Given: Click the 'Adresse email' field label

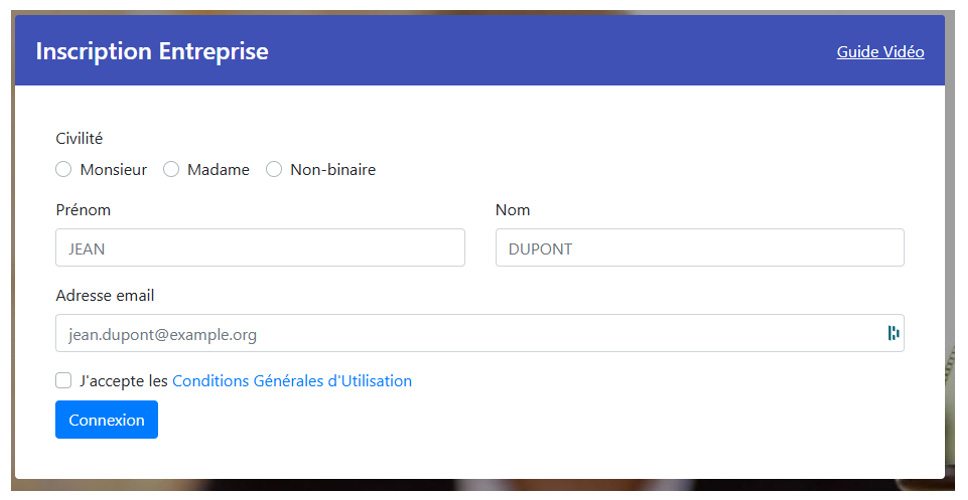Looking at the screenshot, I should tap(105, 295).
